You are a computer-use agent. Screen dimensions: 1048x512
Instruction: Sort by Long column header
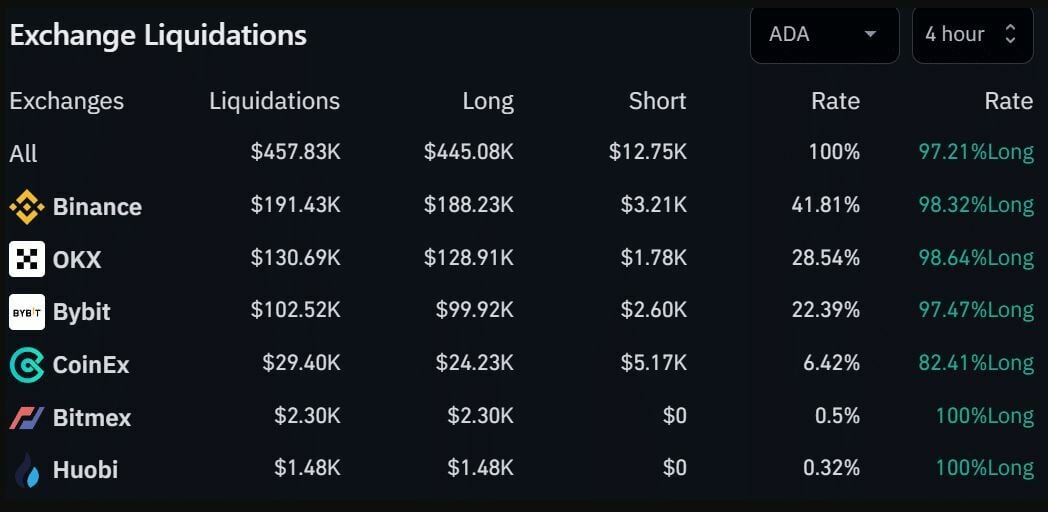point(488,101)
